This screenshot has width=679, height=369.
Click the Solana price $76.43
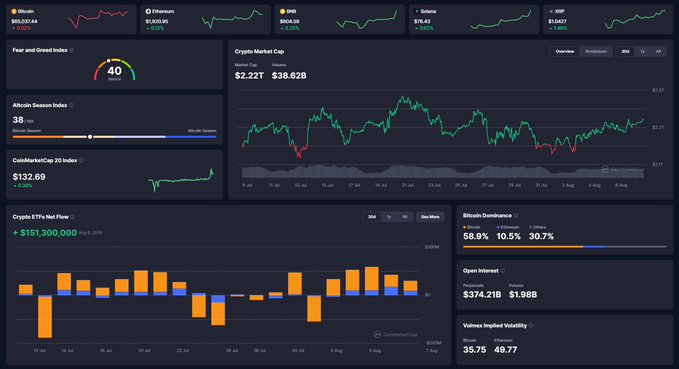[422, 21]
